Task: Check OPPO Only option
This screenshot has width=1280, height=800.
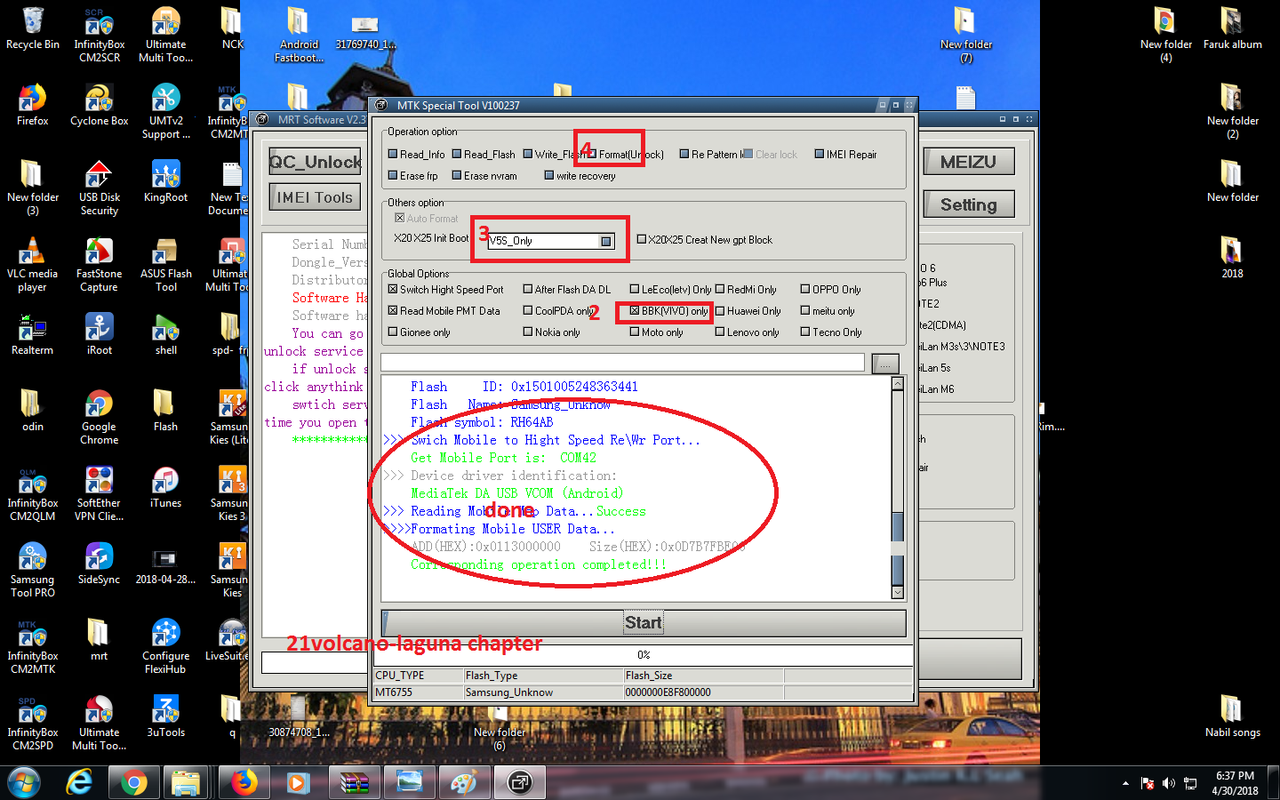Action: (x=806, y=290)
